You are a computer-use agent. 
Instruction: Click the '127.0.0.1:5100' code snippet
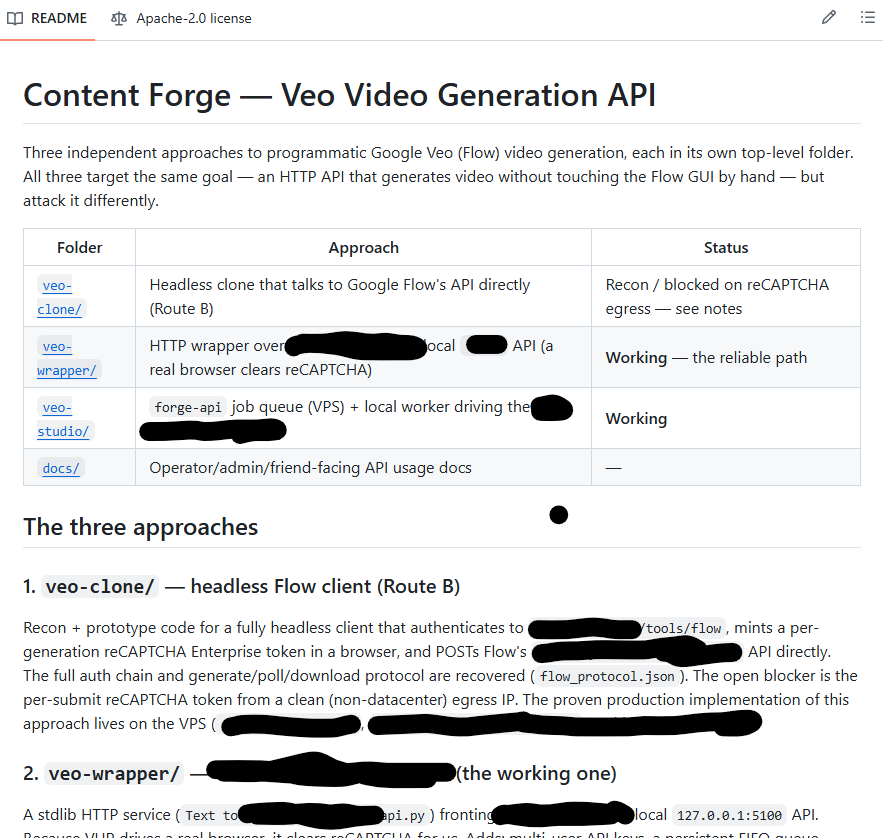(x=729, y=815)
